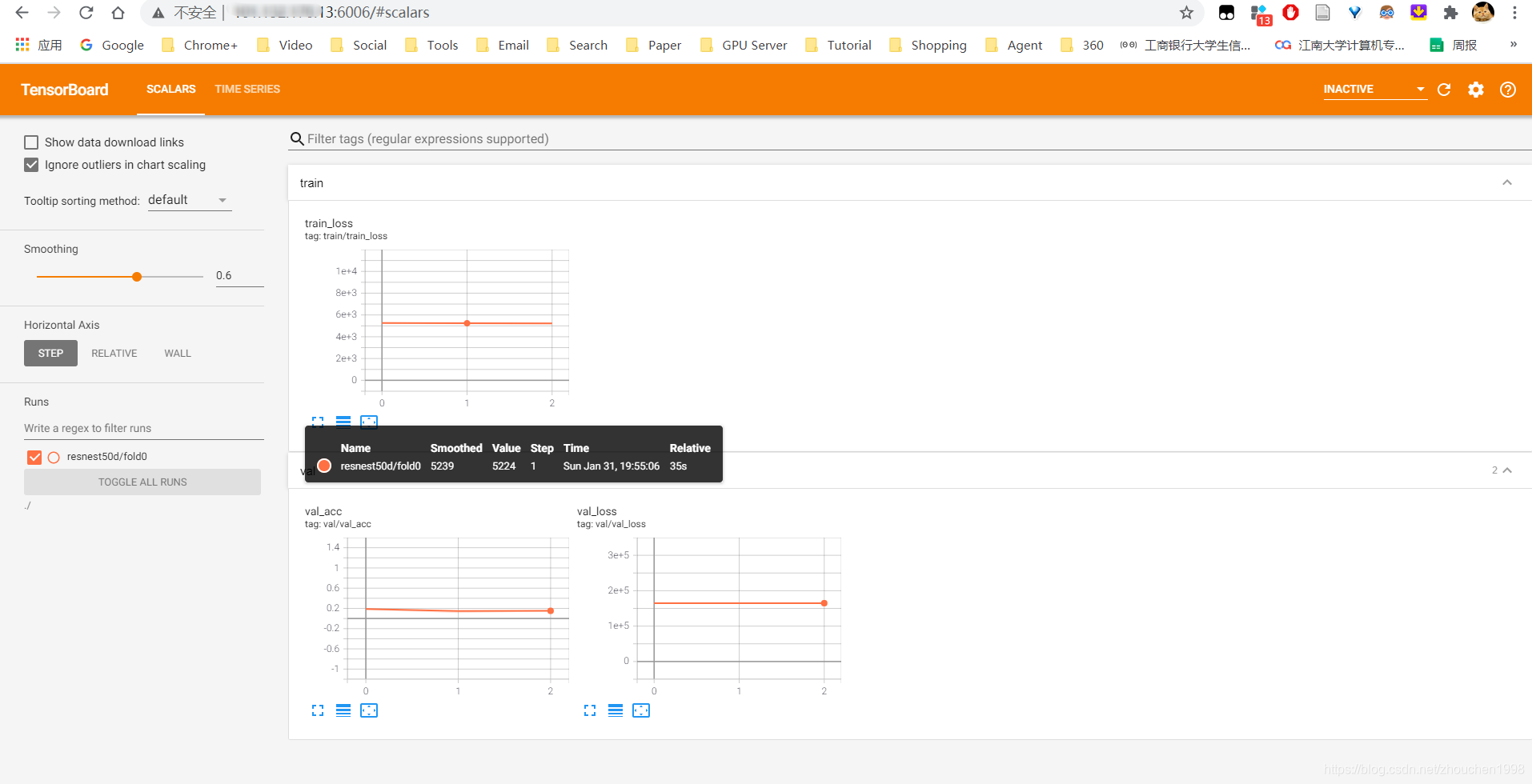Open the 周报 bookmark
Image resolution: width=1532 pixels, height=784 pixels.
[x=1453, y=46]
